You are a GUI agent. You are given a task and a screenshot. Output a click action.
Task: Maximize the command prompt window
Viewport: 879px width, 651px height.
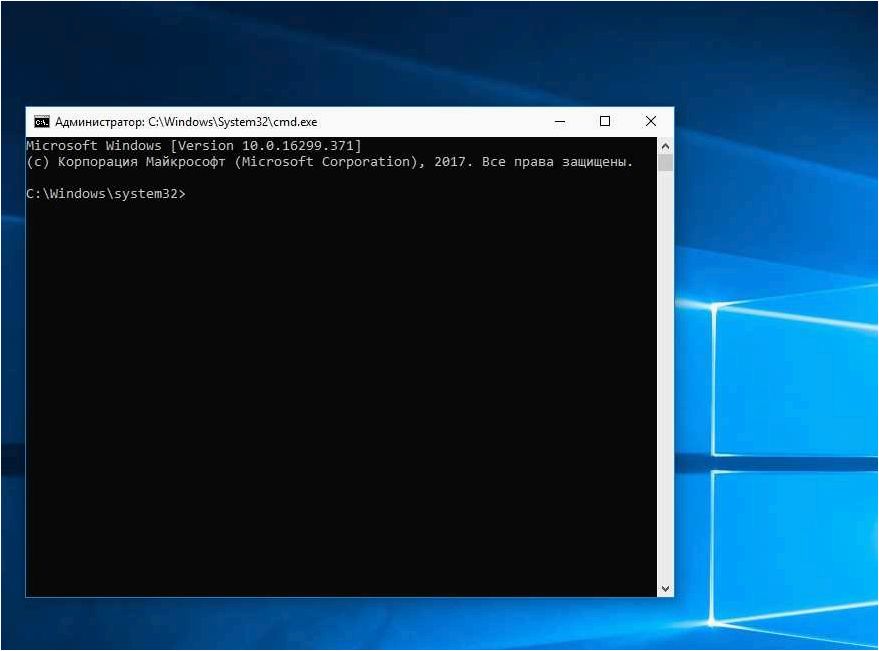(x=605, y=122)
